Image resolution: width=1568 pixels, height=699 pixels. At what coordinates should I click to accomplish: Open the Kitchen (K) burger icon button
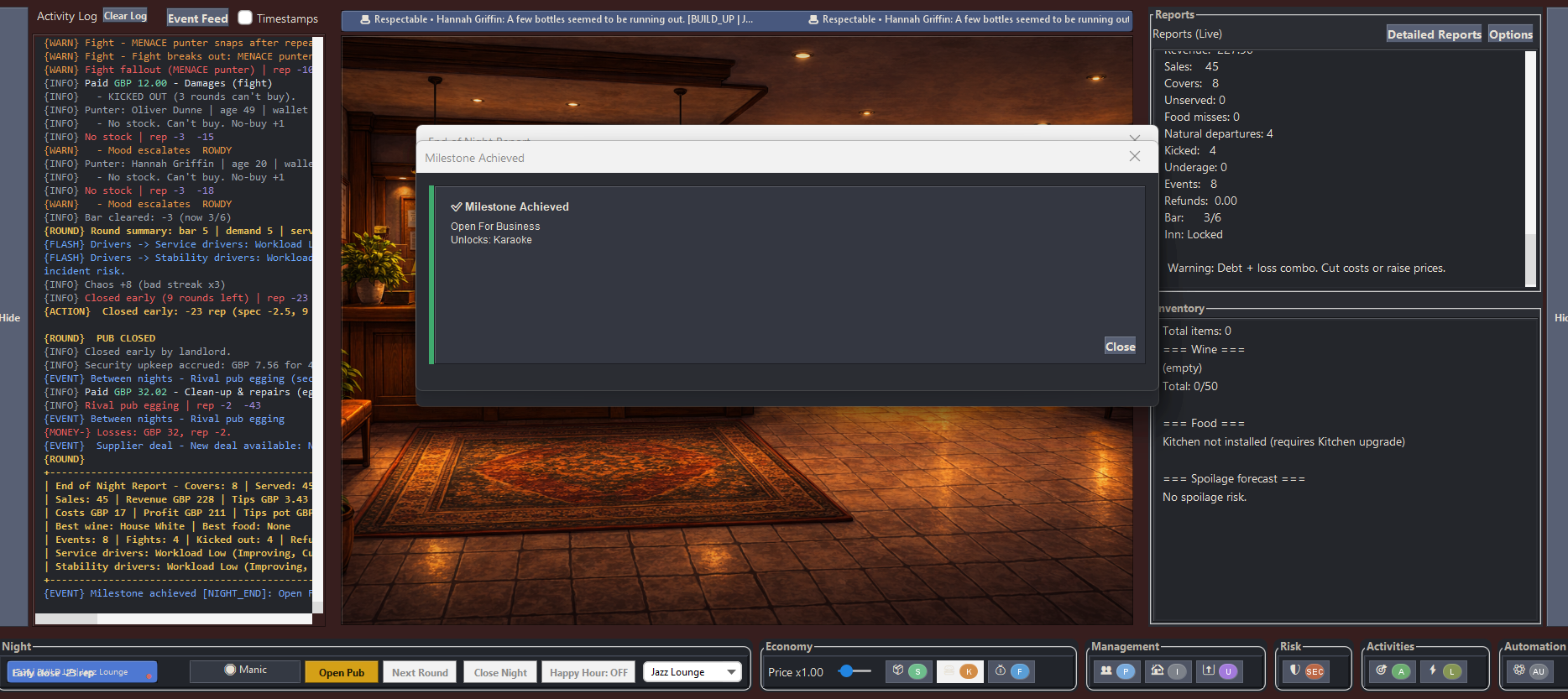click(960, 671)
